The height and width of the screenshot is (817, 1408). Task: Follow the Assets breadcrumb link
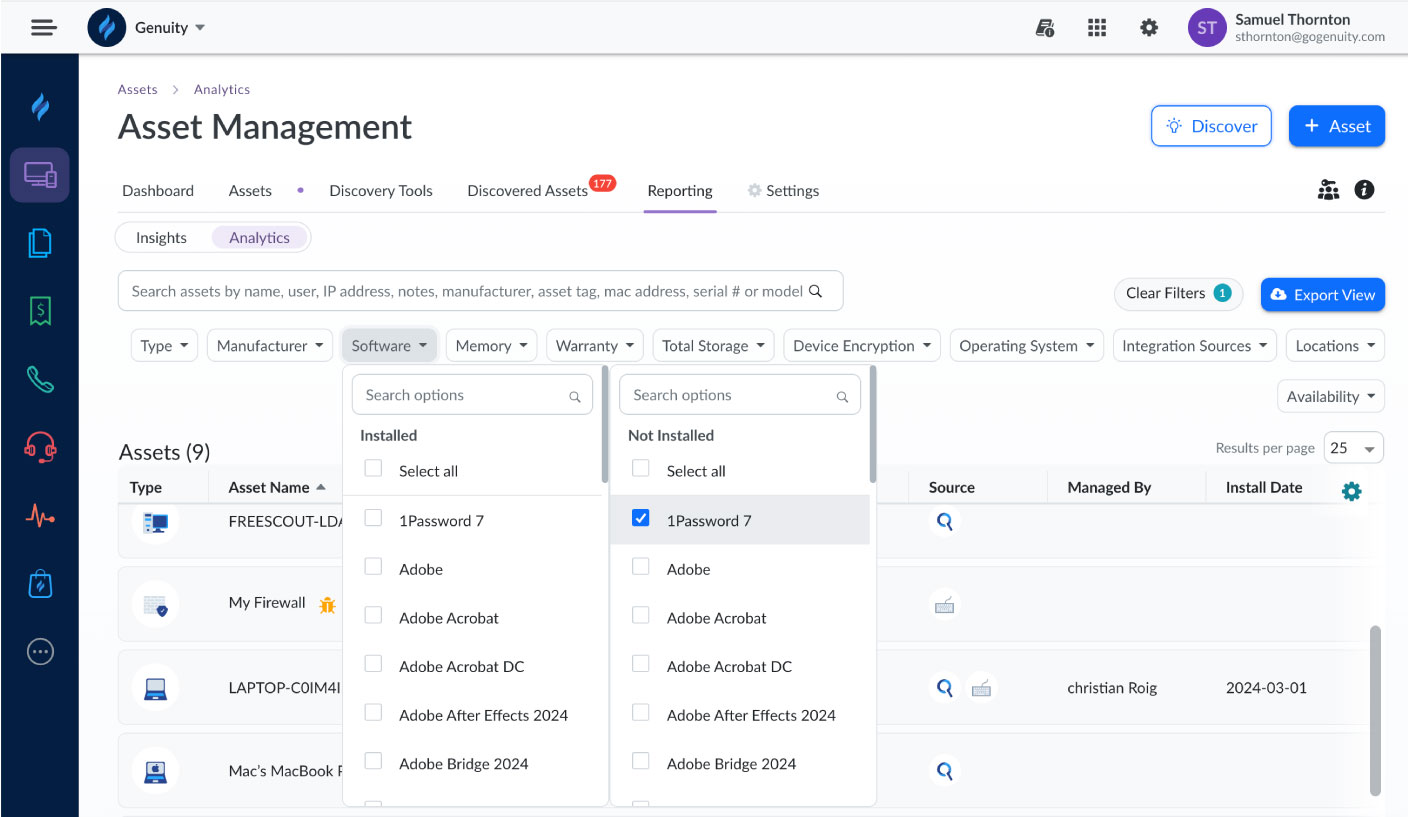point(137,89)
